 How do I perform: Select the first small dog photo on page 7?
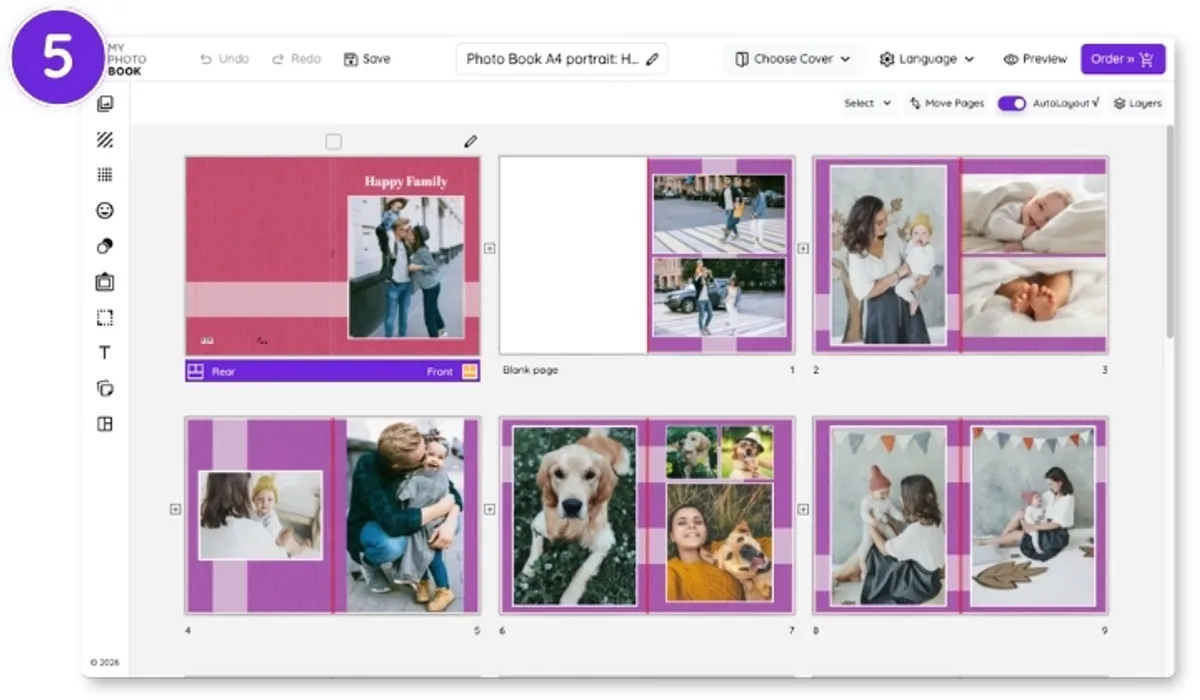[x=692, y=453]
